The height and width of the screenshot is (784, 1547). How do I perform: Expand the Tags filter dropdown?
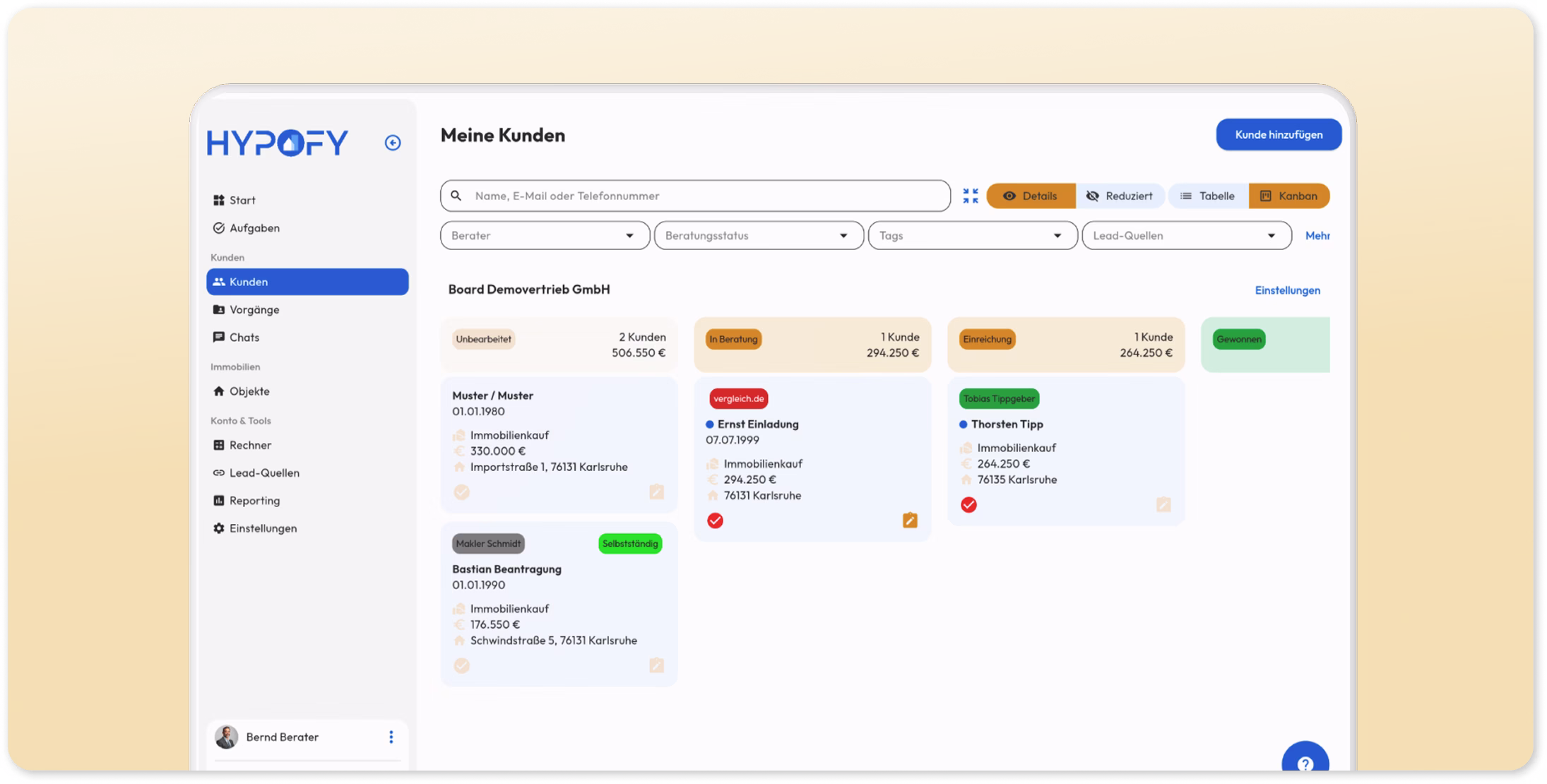973,235
